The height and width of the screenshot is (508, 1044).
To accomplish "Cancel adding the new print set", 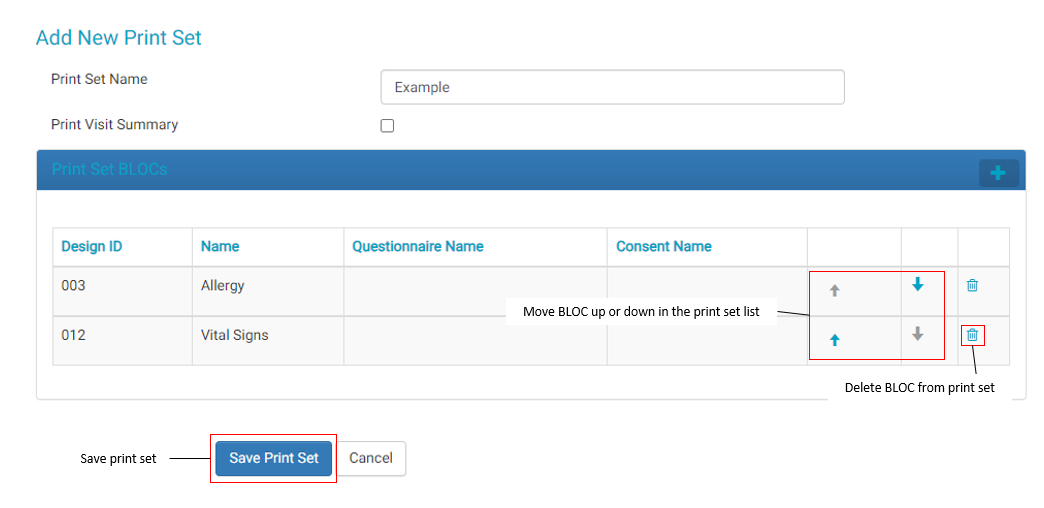I will (371, 458).
